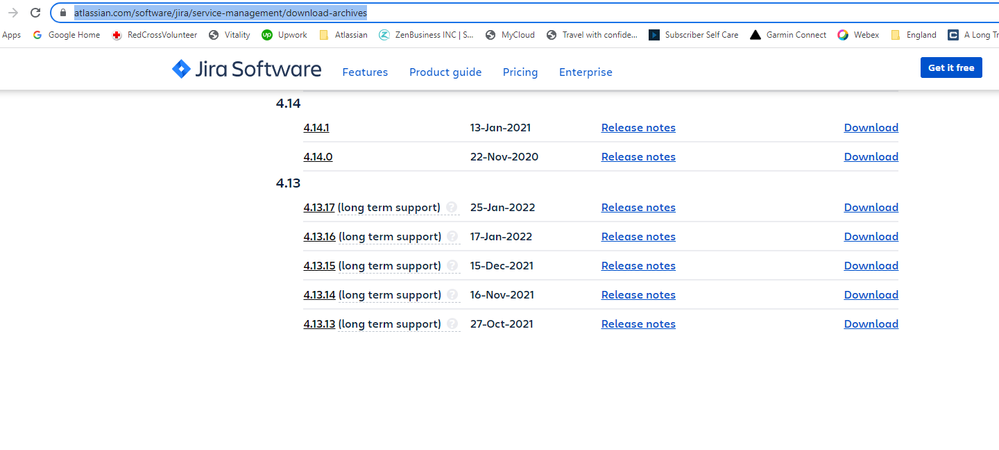
Task: Reload the page with refresh icon
Action: pyautogui.click(x=36, y=13)
